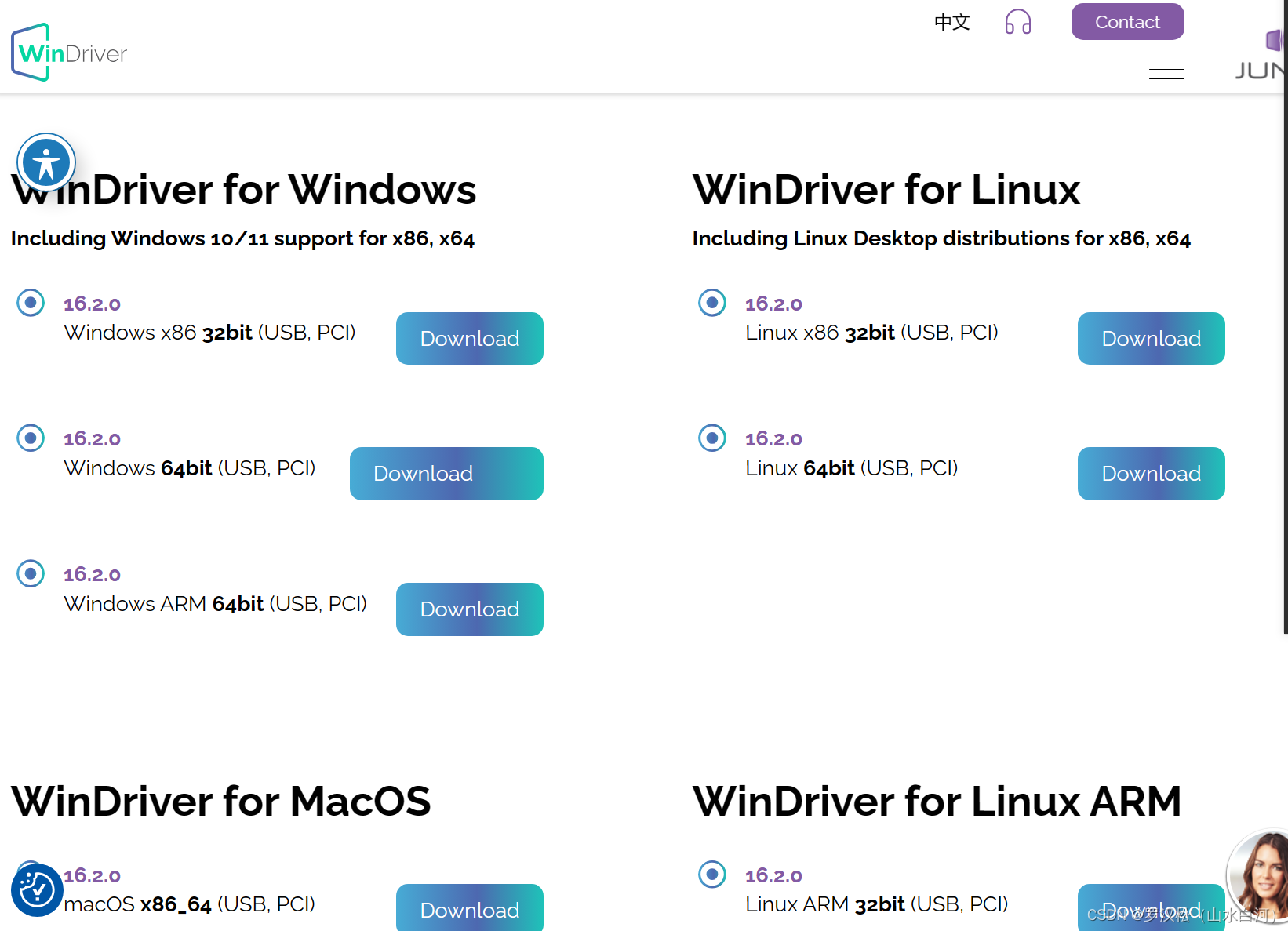Image resolution: width=1288 pixels, height=931 pixels.
Task: Click the WinDriver for MacOS heading
Action: pos(221,802)
